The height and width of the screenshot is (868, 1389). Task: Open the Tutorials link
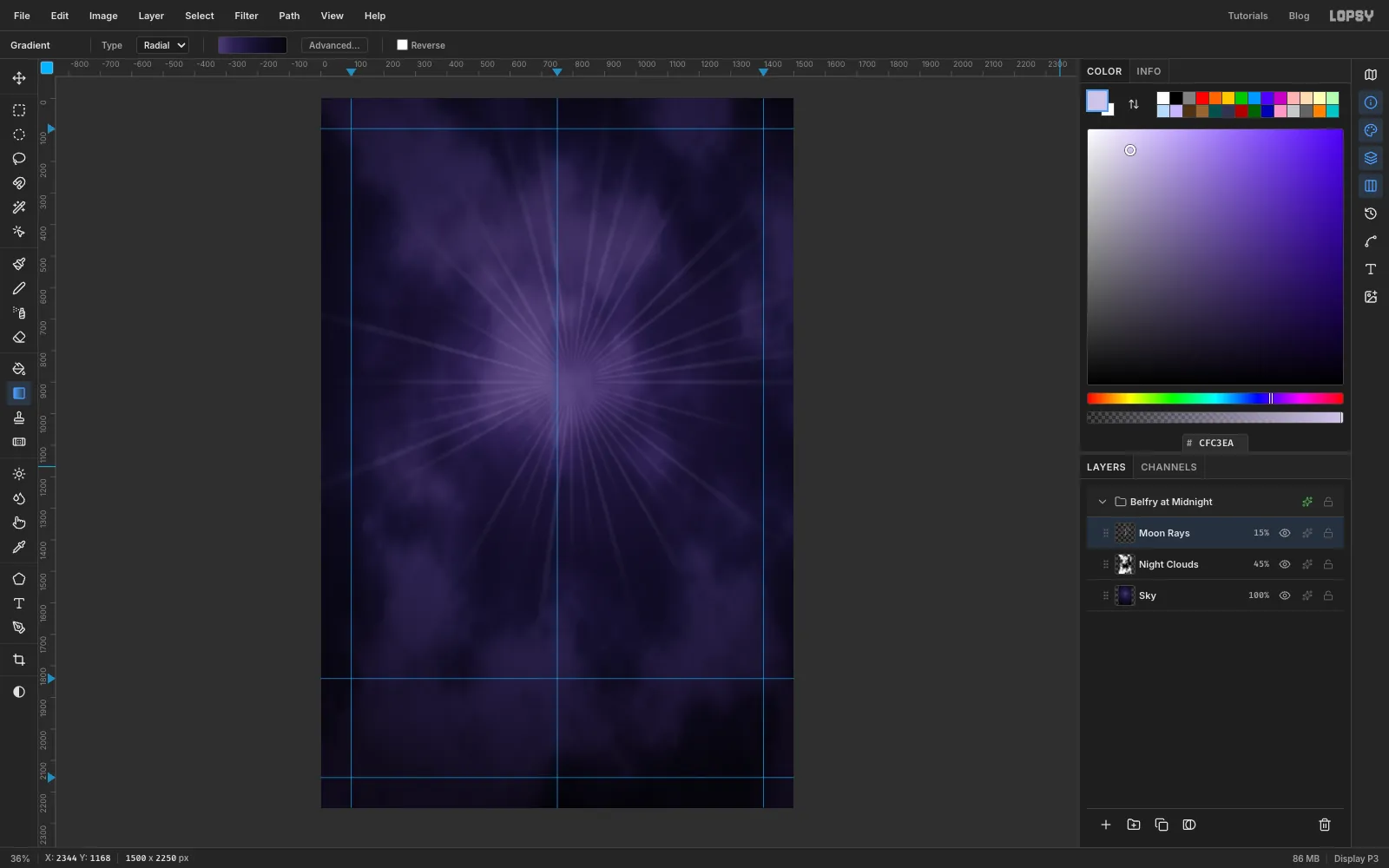[1247, 16]
